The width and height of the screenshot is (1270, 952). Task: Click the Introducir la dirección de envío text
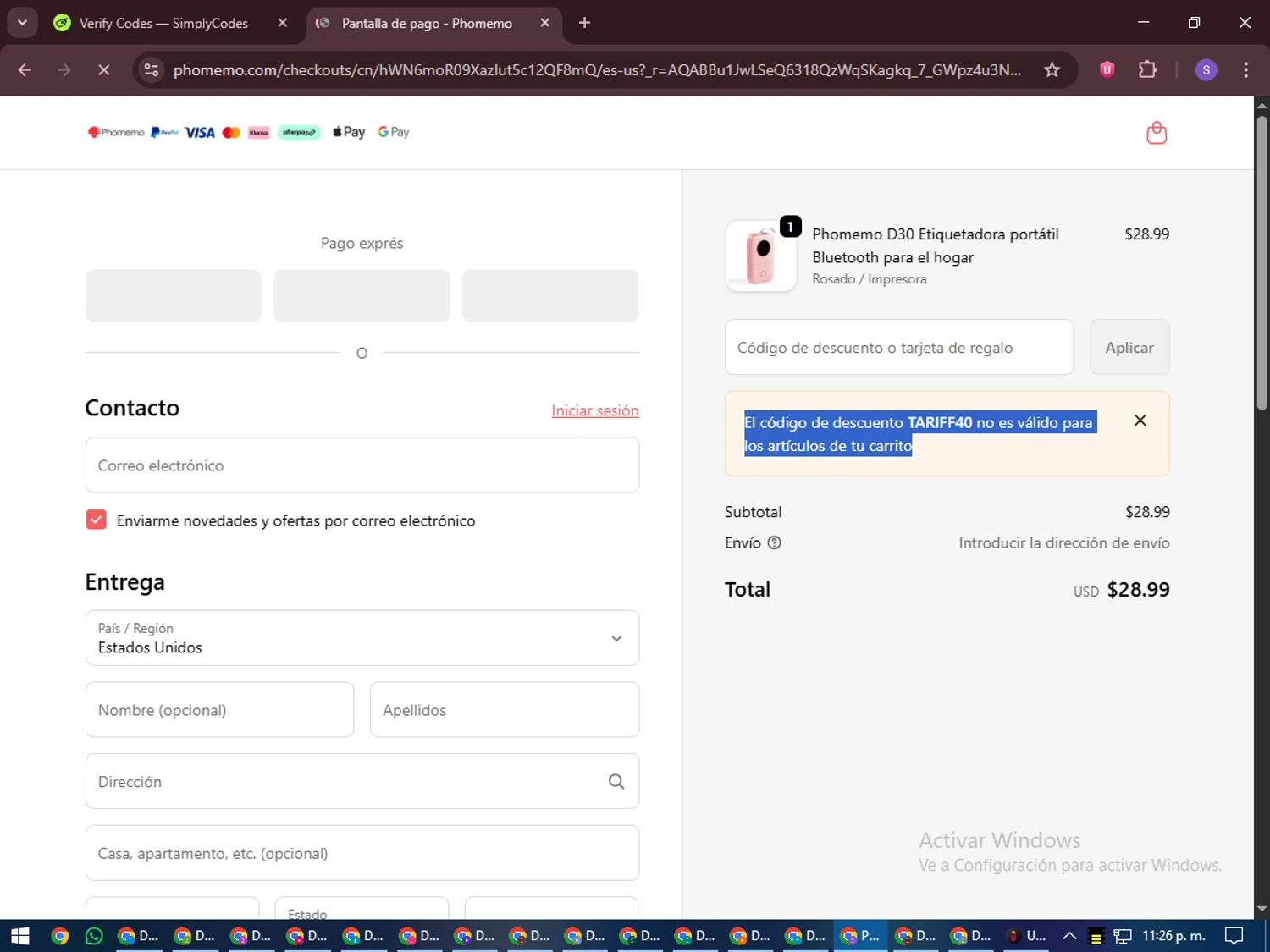pos(1064,543)
